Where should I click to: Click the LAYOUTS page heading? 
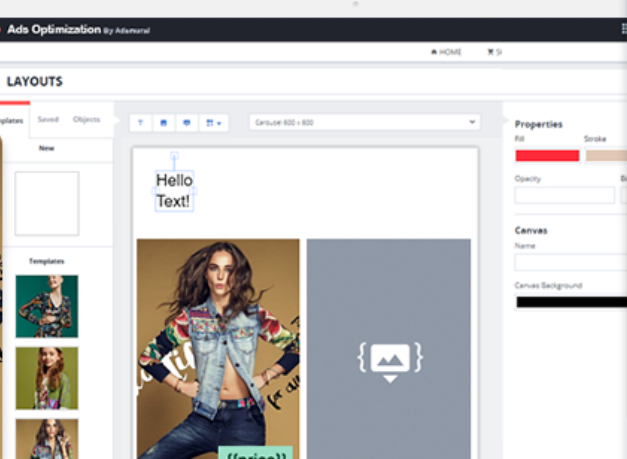(35, 82)
